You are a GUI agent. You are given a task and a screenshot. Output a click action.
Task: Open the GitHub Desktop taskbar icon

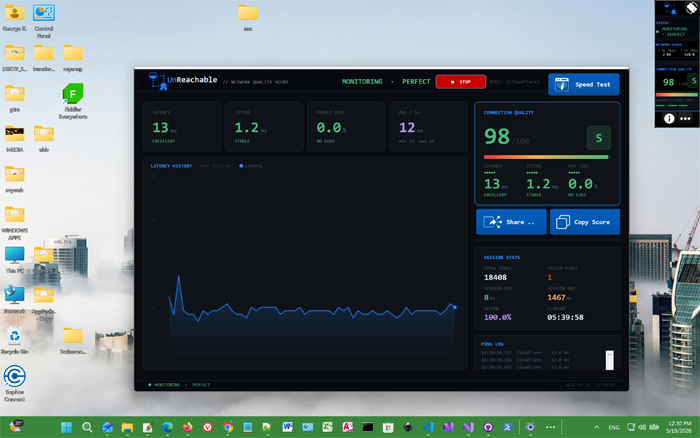point(488,427)
